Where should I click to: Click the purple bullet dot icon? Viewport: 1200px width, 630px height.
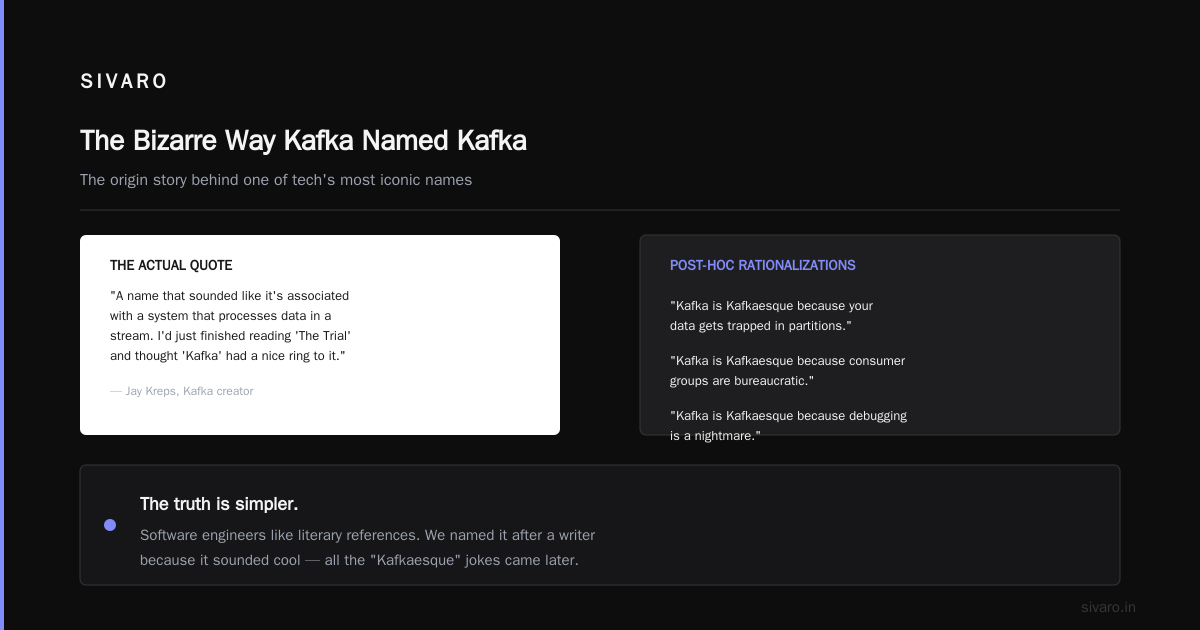coord(110,525)
